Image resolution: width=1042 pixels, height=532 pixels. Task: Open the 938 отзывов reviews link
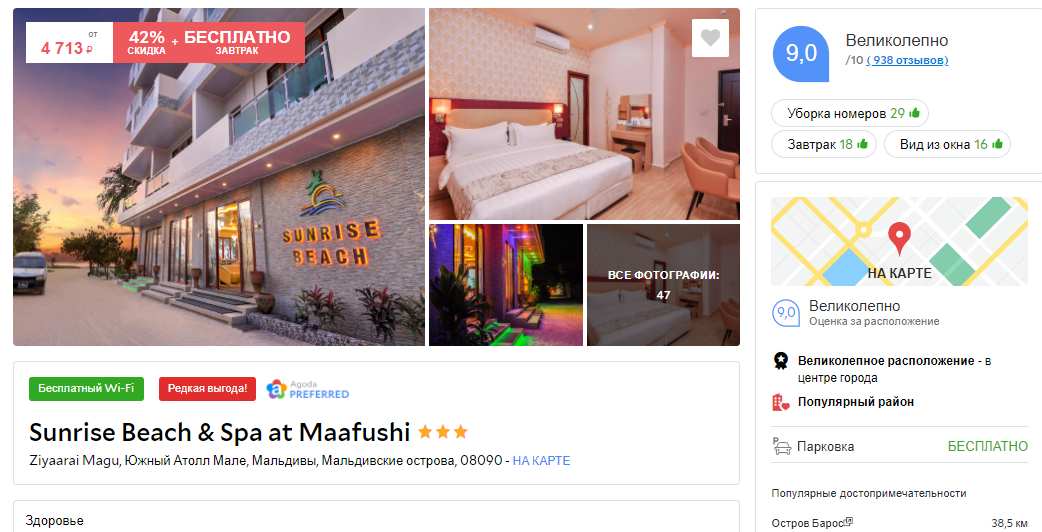(x=907, y=60)
